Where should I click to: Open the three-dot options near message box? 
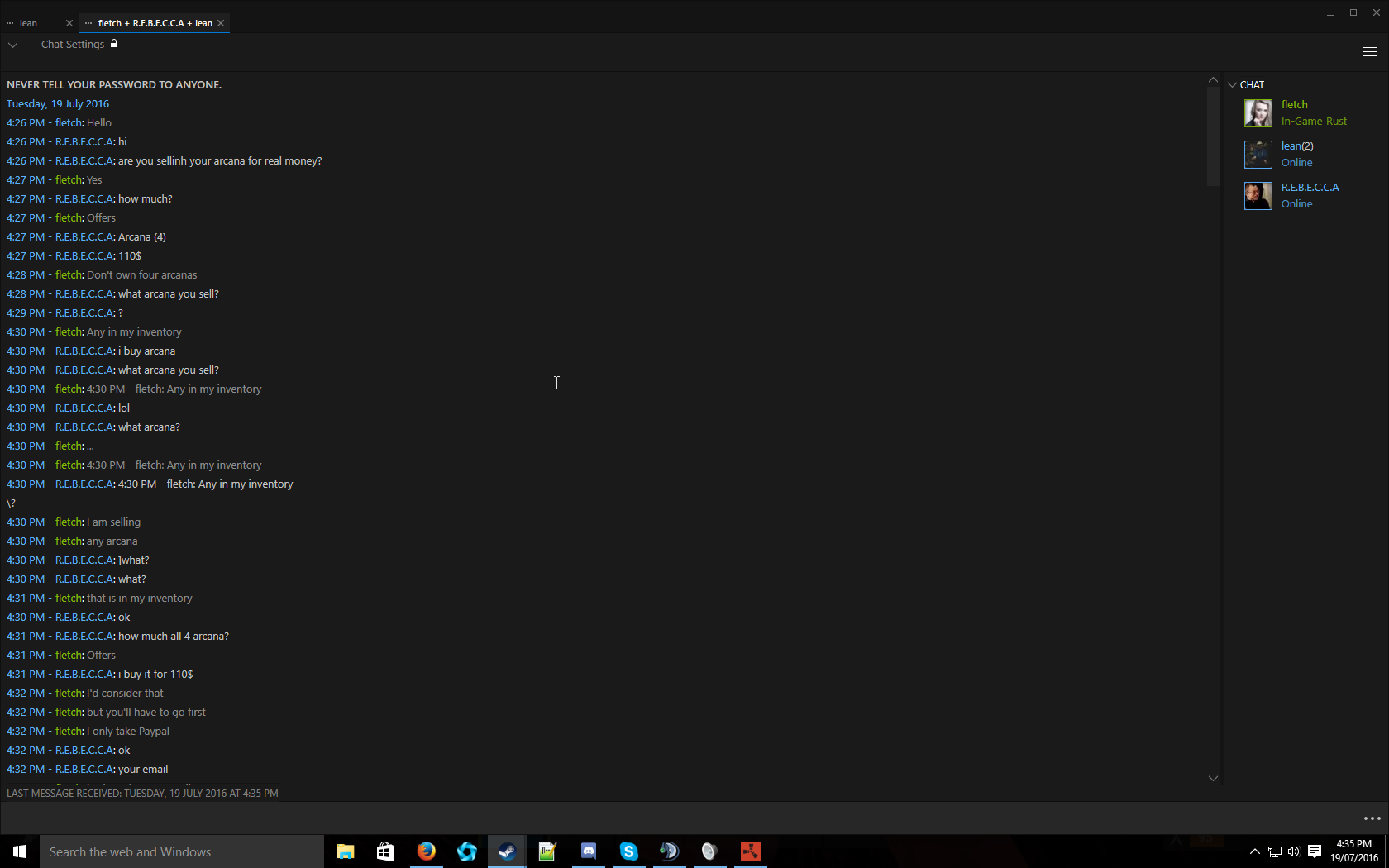(x=1372, y=818)
